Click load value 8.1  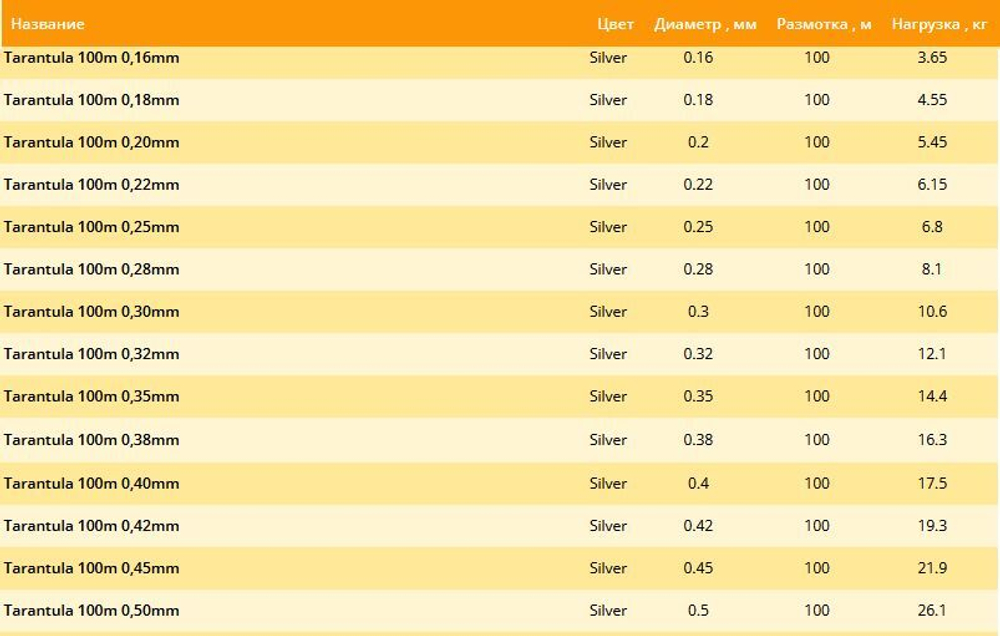click(932, 269)
